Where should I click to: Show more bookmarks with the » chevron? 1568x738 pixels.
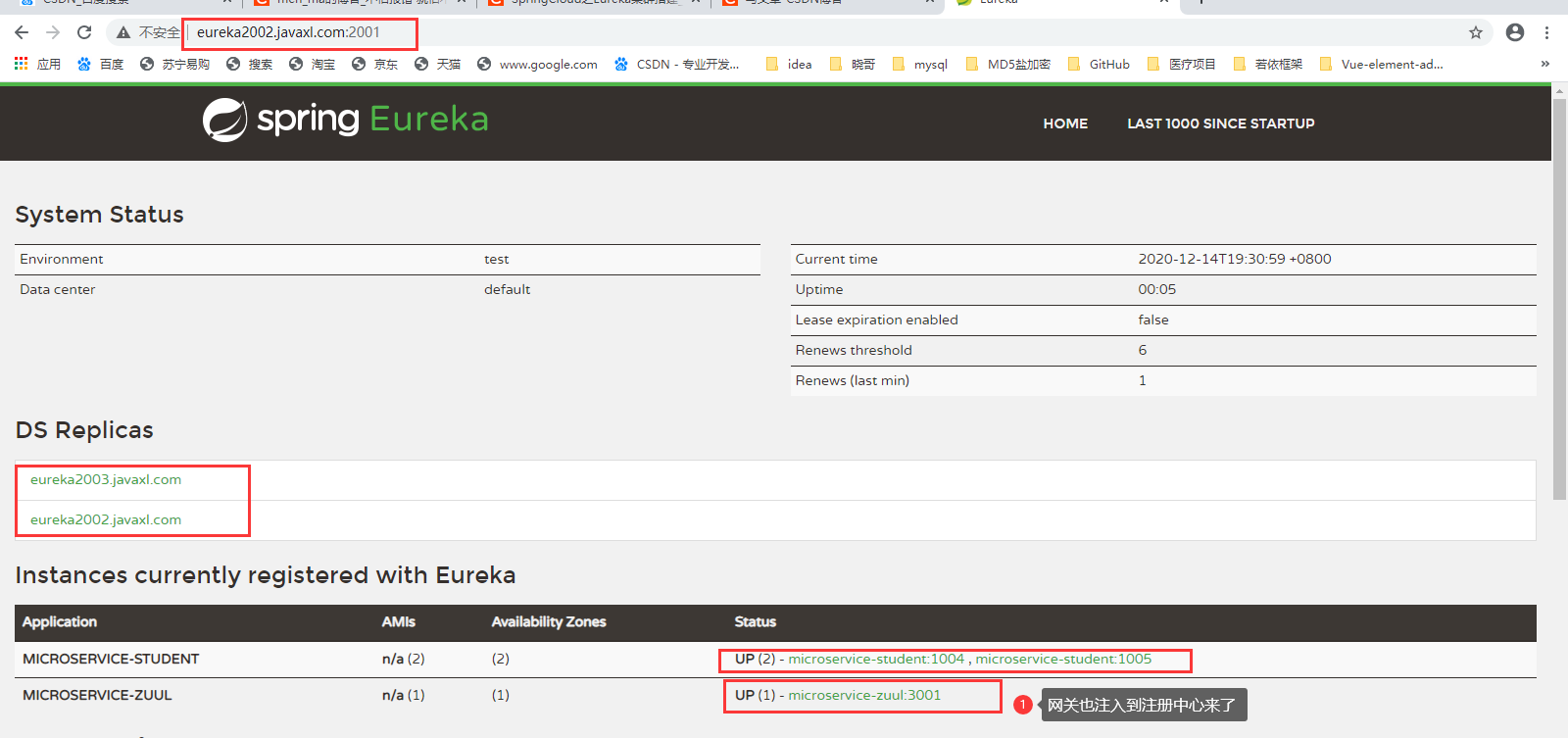[x=1545, y=64]
